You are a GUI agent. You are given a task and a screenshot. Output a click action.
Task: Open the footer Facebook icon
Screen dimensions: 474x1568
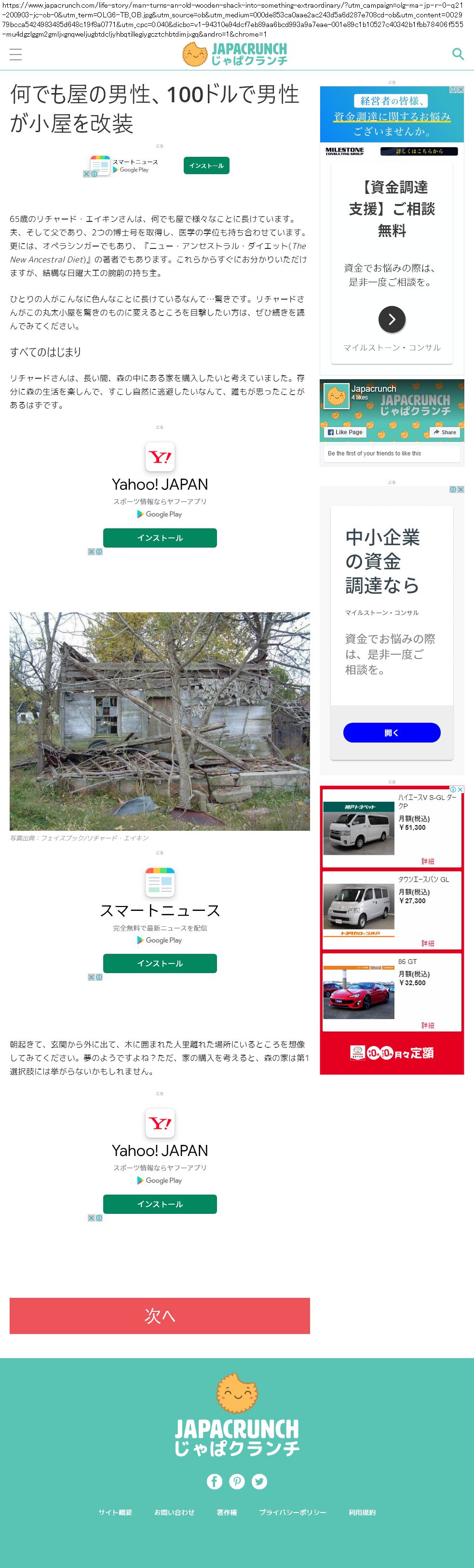point(214,1481)
